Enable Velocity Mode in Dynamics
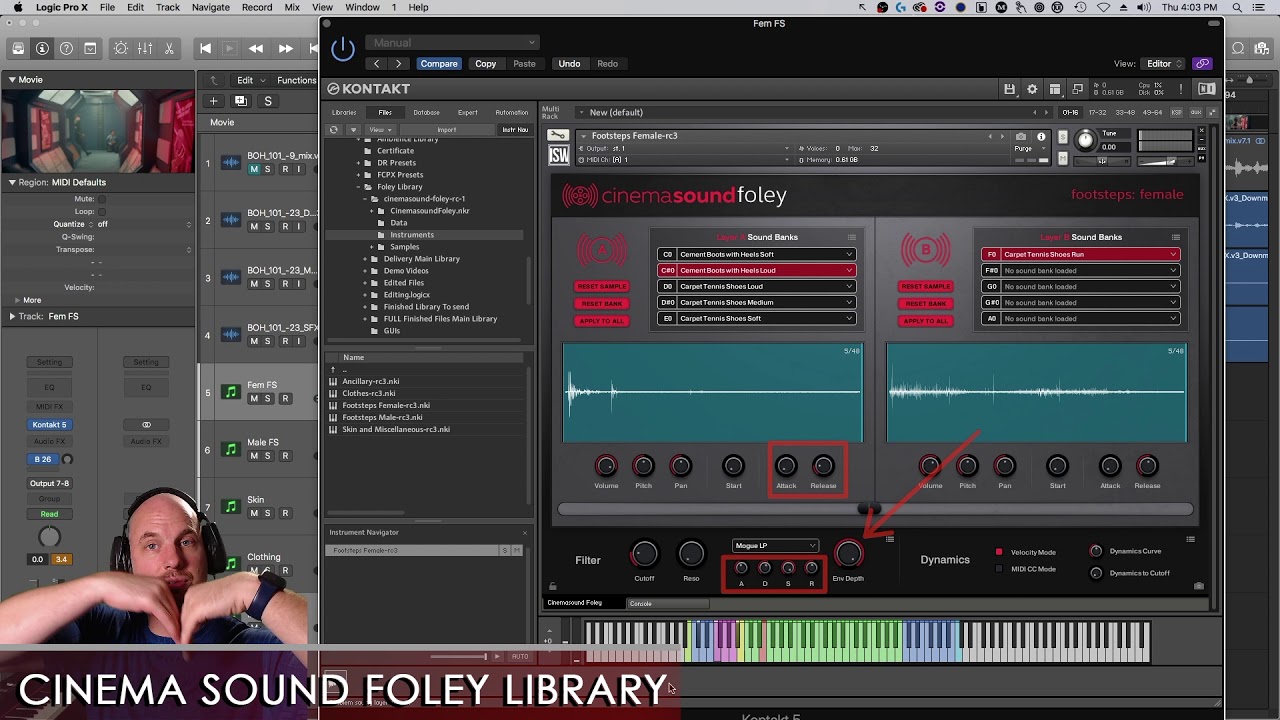 999,552
